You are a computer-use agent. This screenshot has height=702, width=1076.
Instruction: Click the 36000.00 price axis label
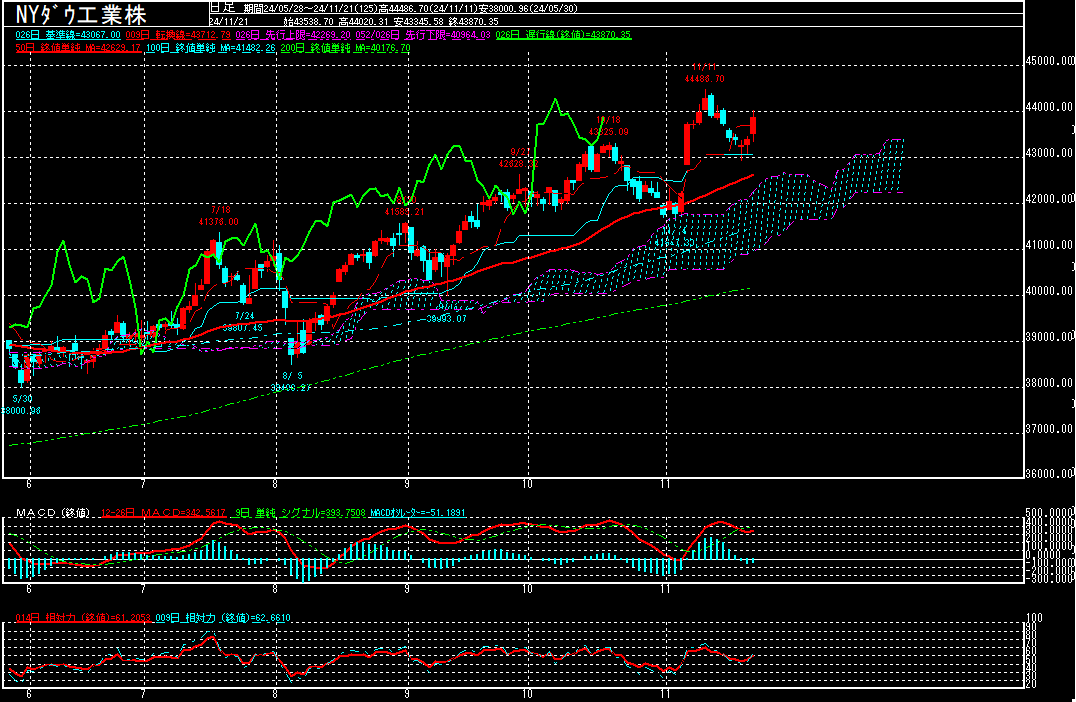click(1049, 473)
